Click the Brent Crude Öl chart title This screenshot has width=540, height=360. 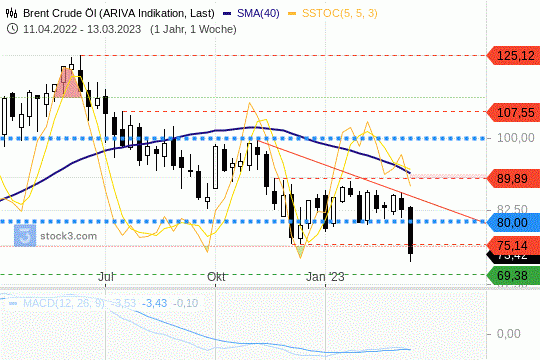(x=118, y=13)
